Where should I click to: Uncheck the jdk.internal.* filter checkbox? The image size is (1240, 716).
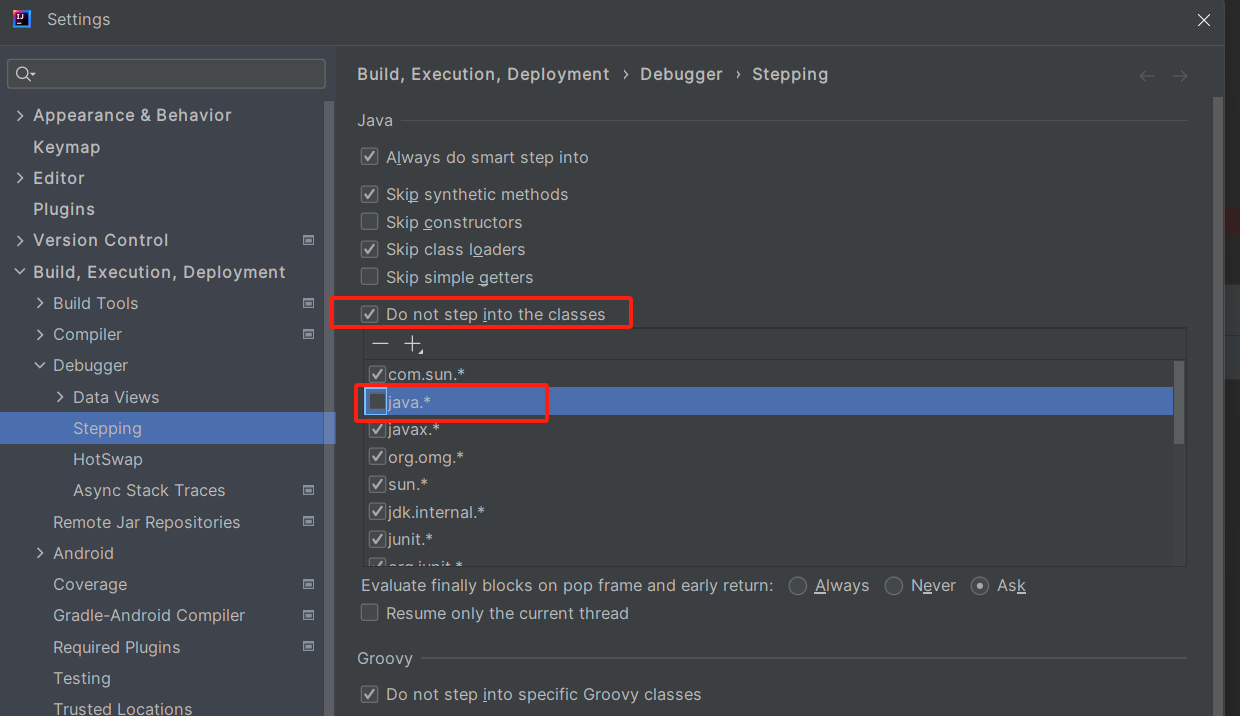[377, 512]
